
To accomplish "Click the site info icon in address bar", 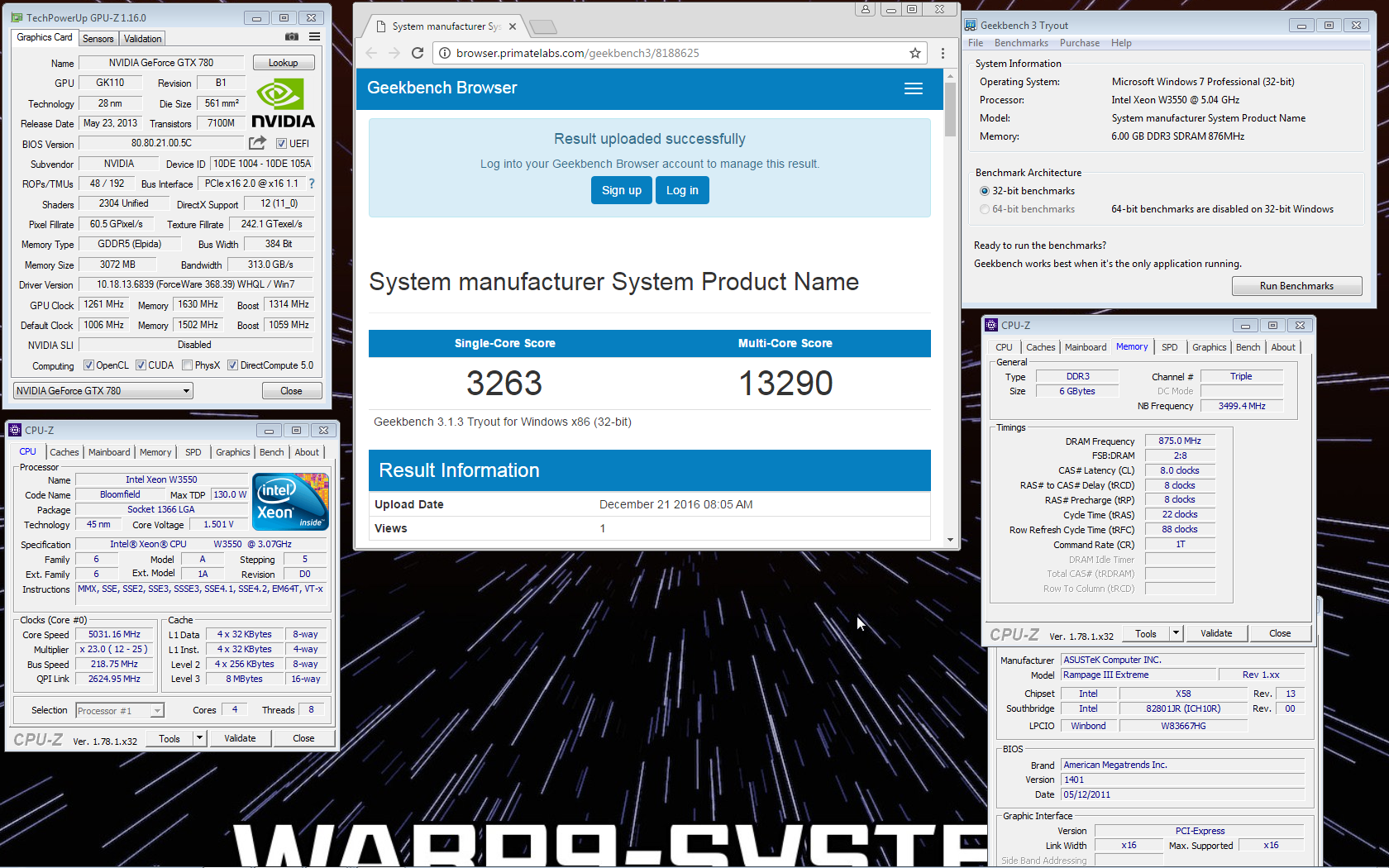I will coord(445,53).
